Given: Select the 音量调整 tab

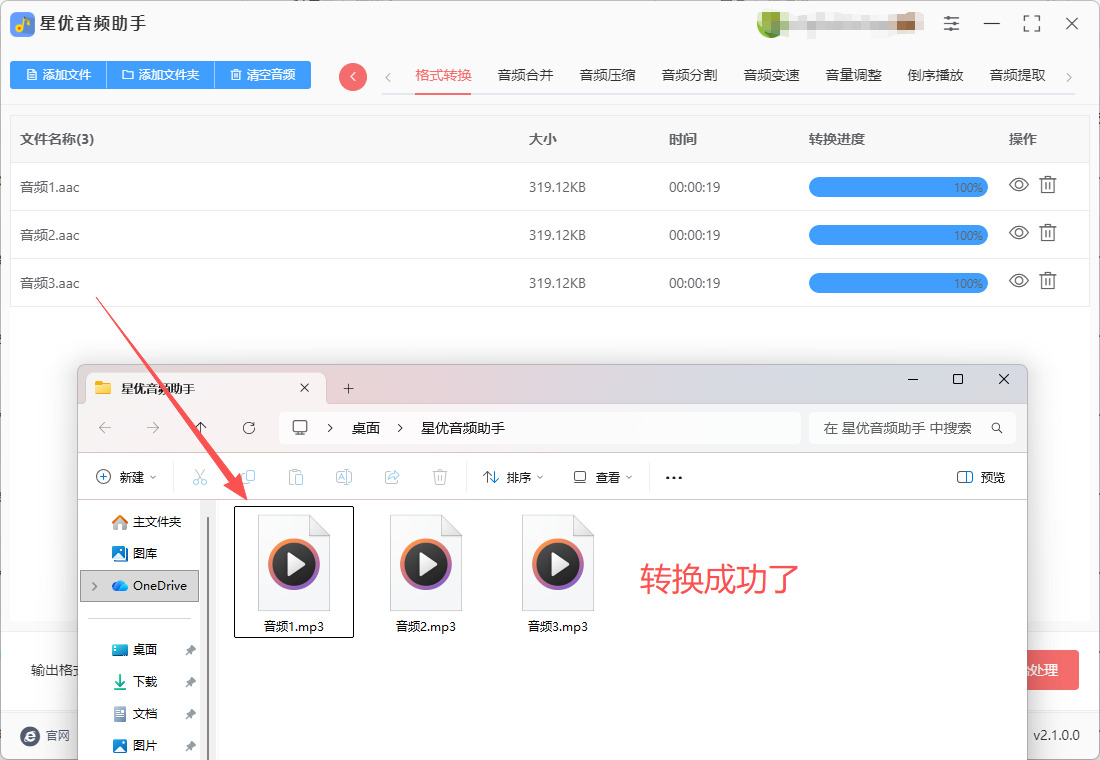Looking at the screenshot, I should pos(853,75).
